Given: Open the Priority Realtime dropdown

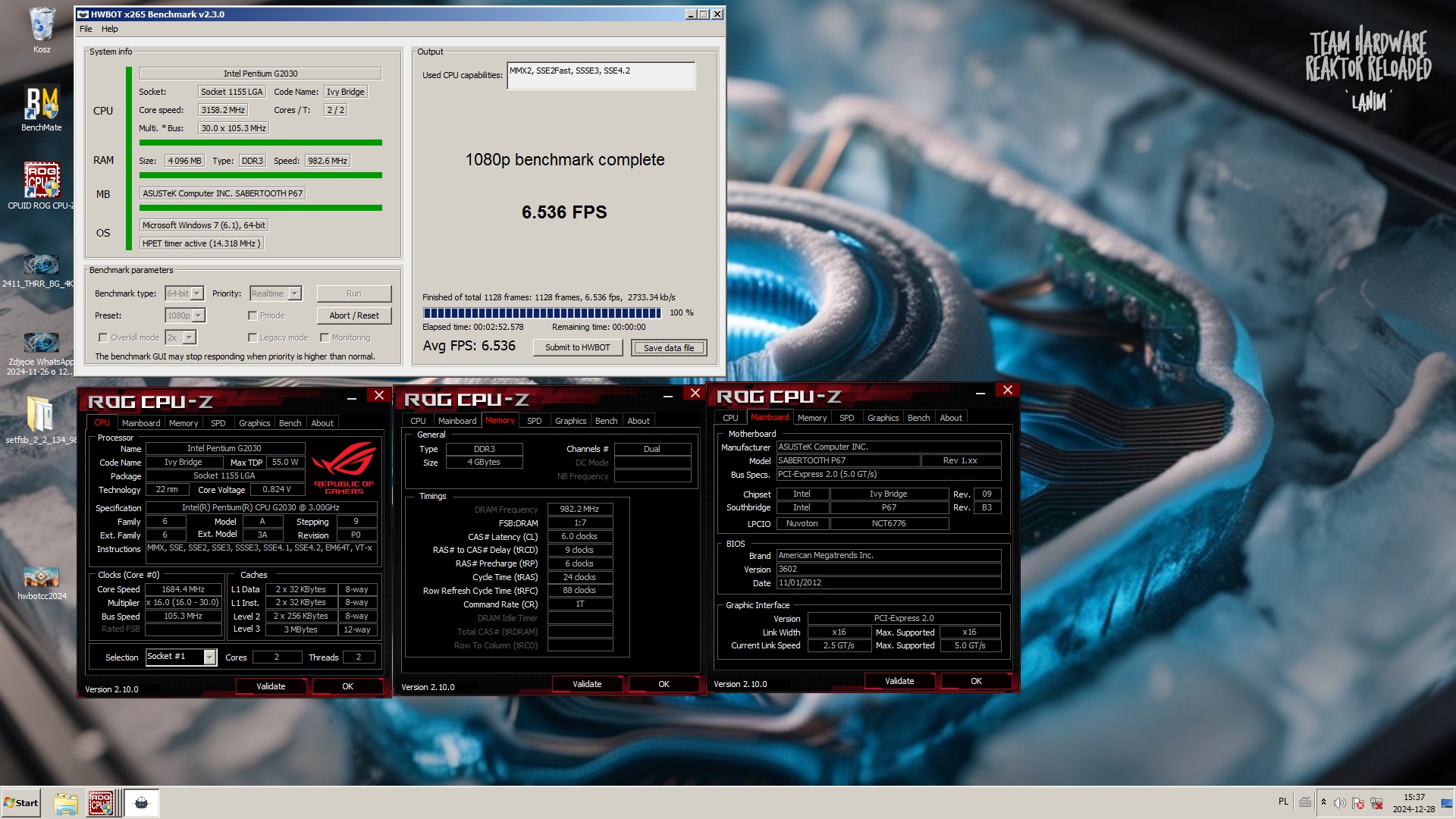Looking at the screenshot, I should click(x=275, y=293).
